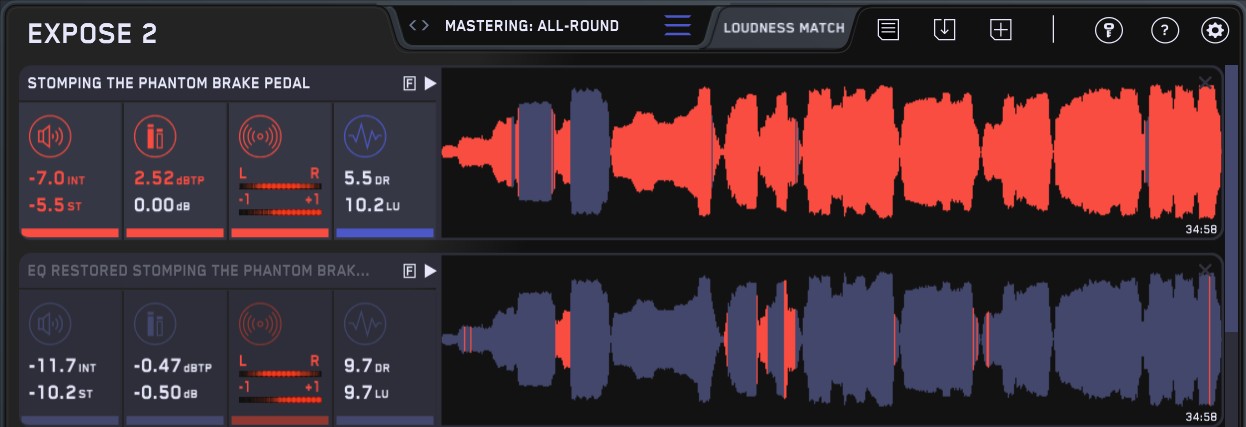The image size is (1246, 427).
Task: Click the stereo phase icon of first track
Action: (x=258, y=137)
